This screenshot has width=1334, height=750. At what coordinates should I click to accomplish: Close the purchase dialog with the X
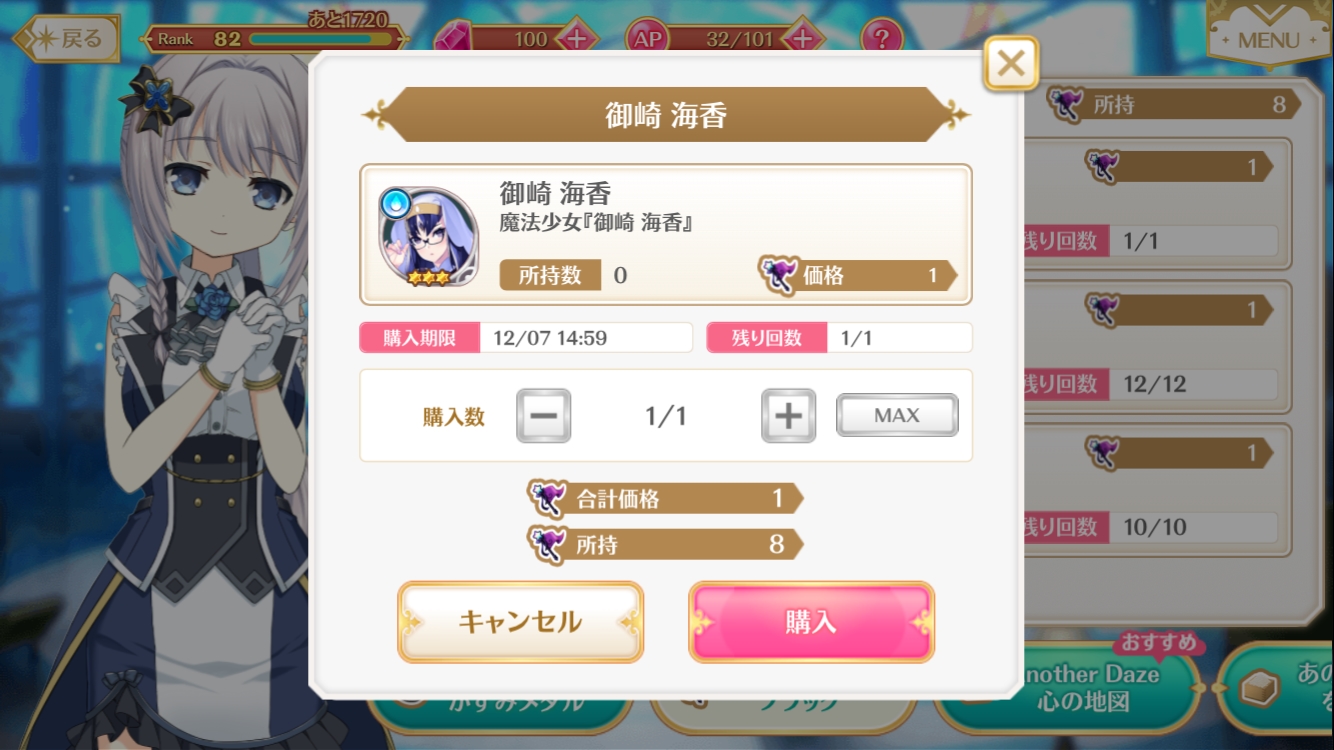[x=1011, y=64]
